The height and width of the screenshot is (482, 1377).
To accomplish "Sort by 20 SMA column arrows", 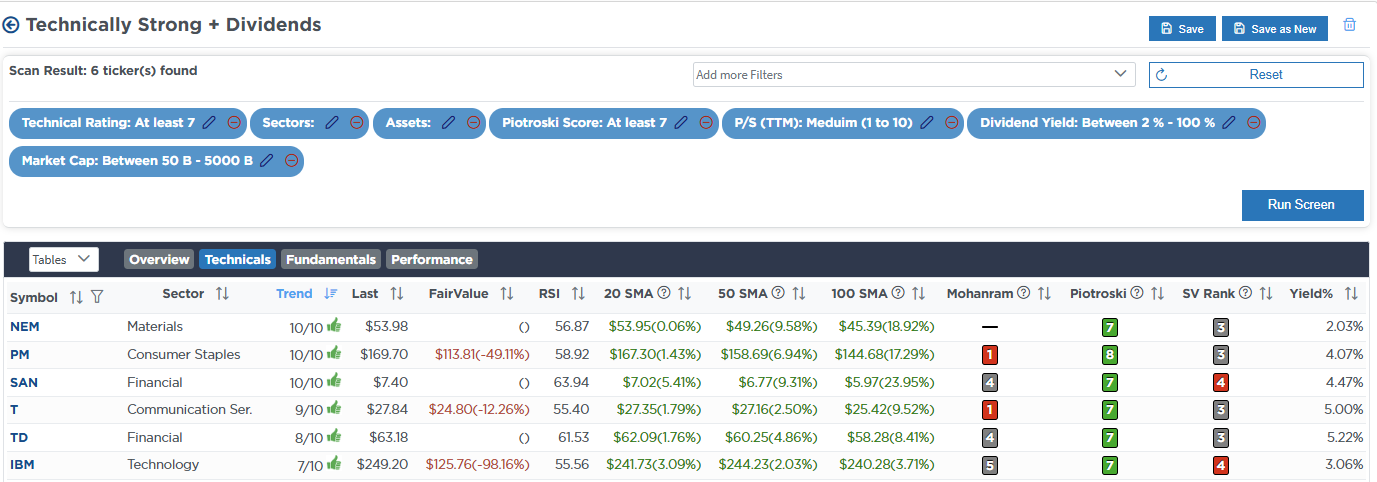I will (684, 294).
